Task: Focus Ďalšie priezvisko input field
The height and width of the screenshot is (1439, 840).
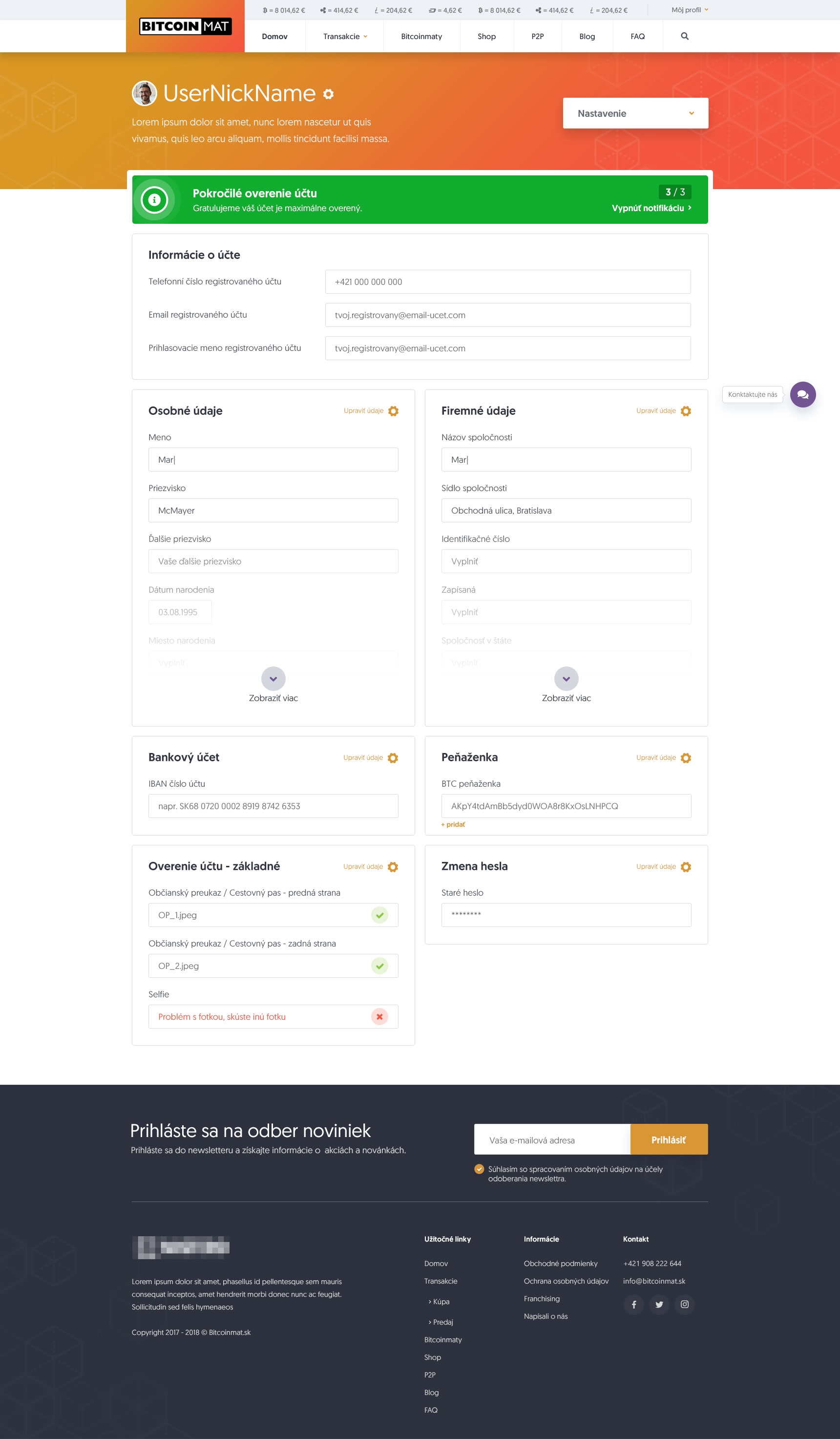Action: (273, 561)
